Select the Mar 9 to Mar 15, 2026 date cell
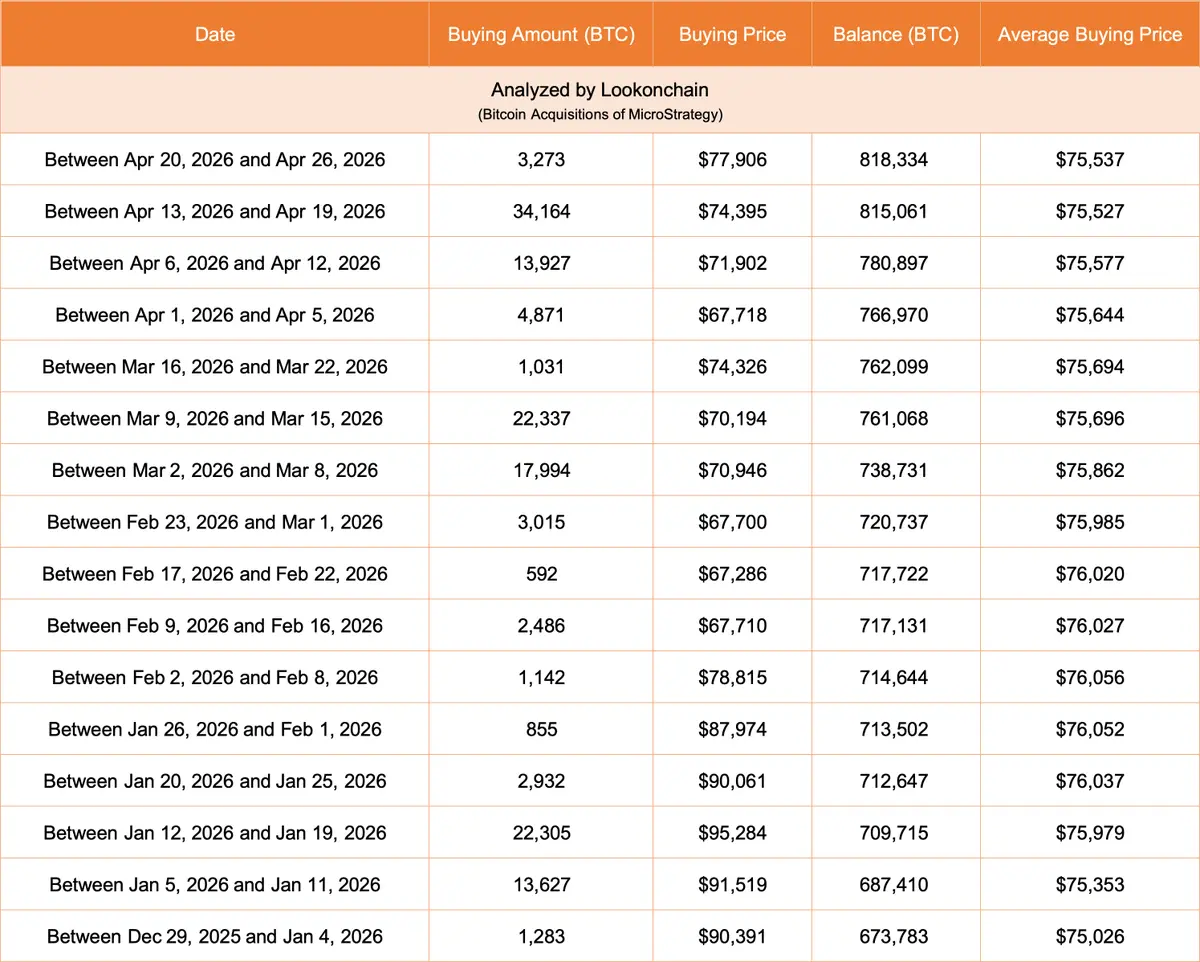The image size is (1200, 962). (215, 418)
